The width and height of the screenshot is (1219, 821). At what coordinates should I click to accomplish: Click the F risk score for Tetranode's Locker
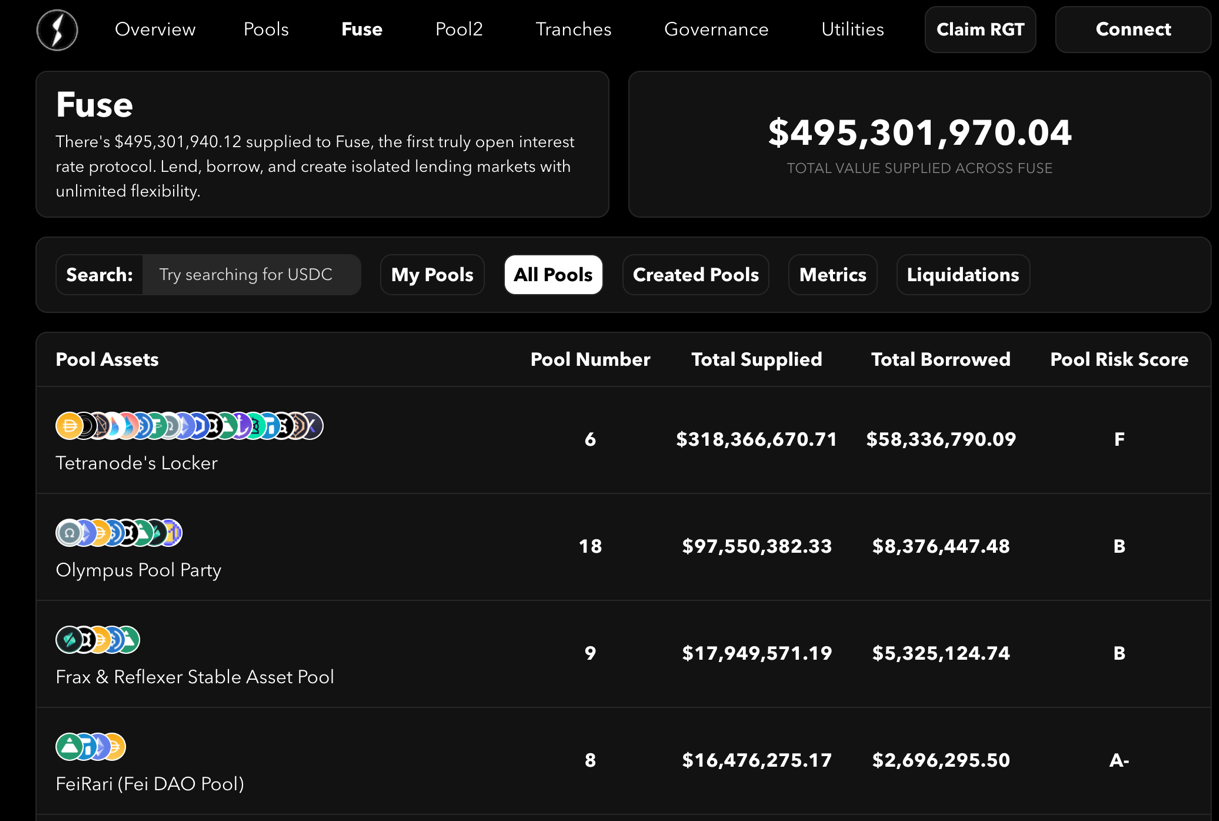click(1119, 440)
